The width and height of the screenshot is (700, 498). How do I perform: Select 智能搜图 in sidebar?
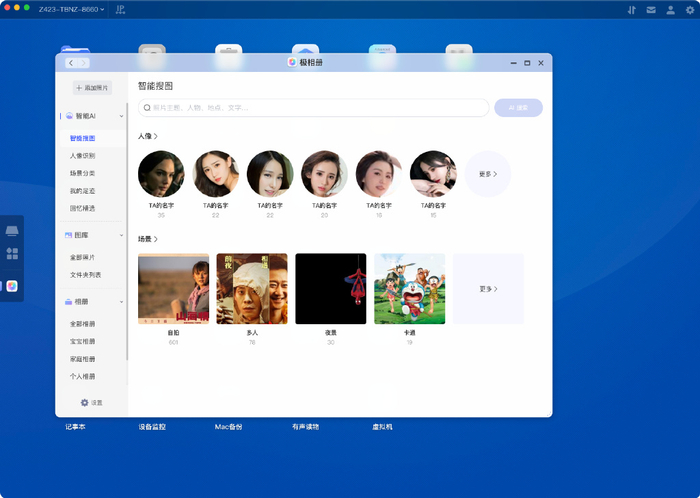[x=83, y=138]
